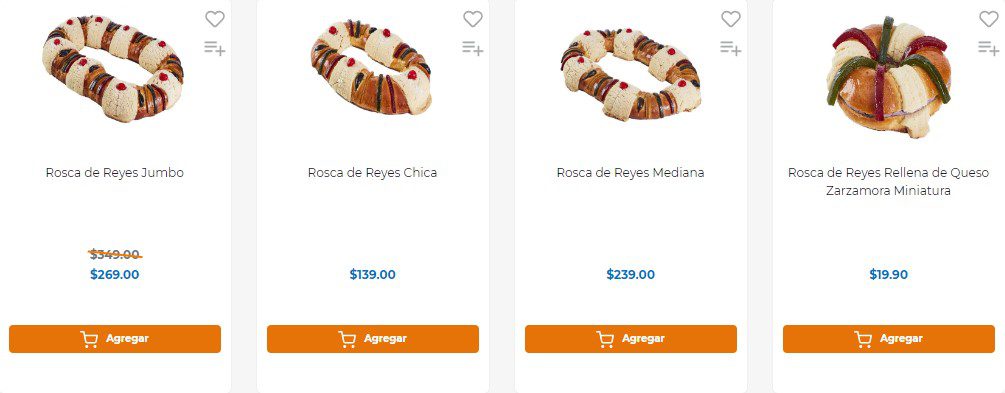
Task: Open the Rosca de Reyes Chica title link
Action: tap(372, 172)
